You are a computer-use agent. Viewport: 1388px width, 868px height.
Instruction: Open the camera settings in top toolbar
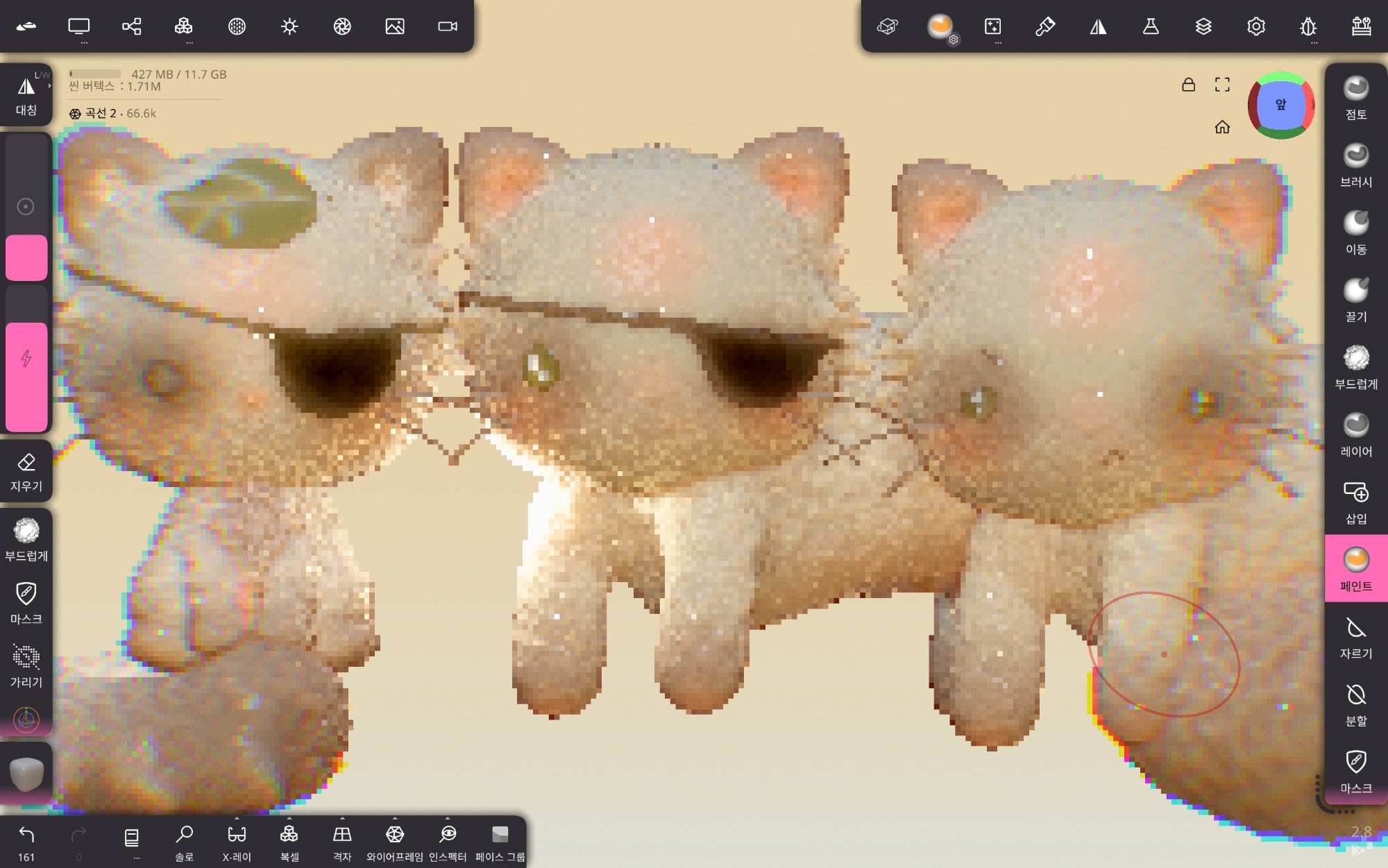(448, 26)
